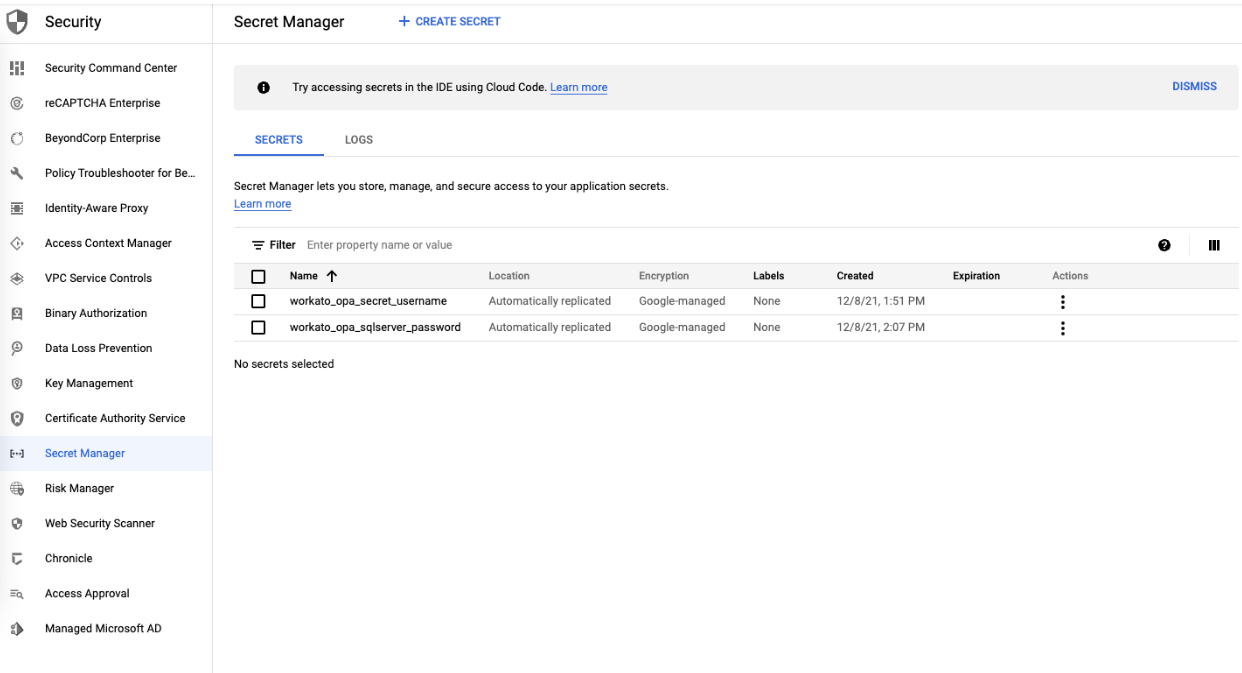The width and height of the screenshot is (1242, 673).
Task: Toggle the select all secrets checkbox
Action: pyautogui.click(x=258, y=276)
